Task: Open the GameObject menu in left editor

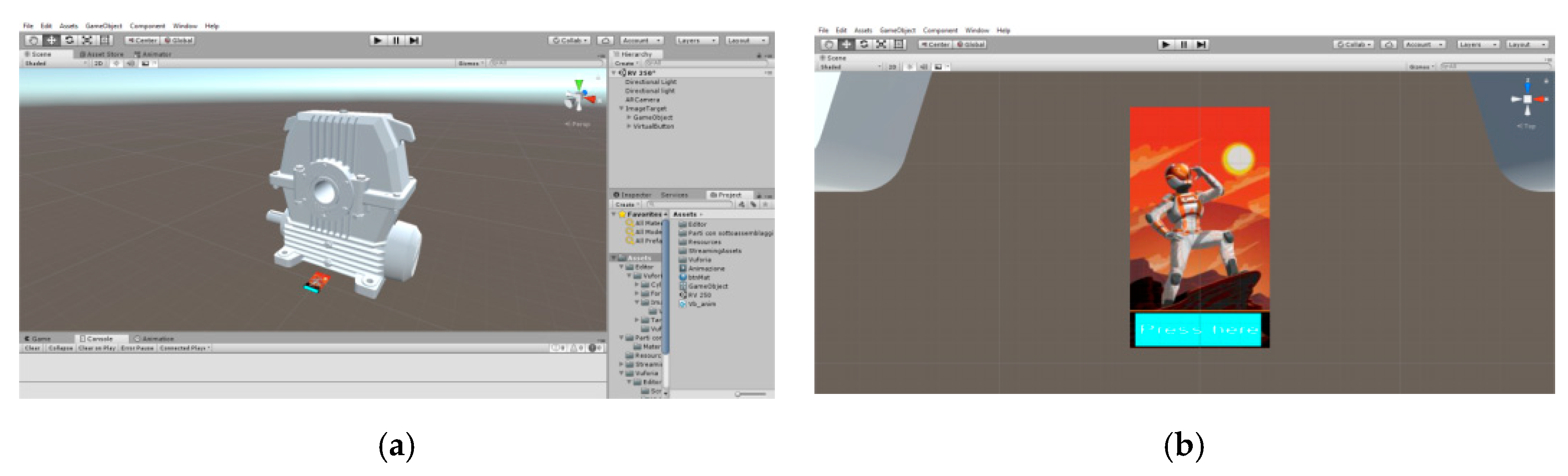Action: [103, 26]
